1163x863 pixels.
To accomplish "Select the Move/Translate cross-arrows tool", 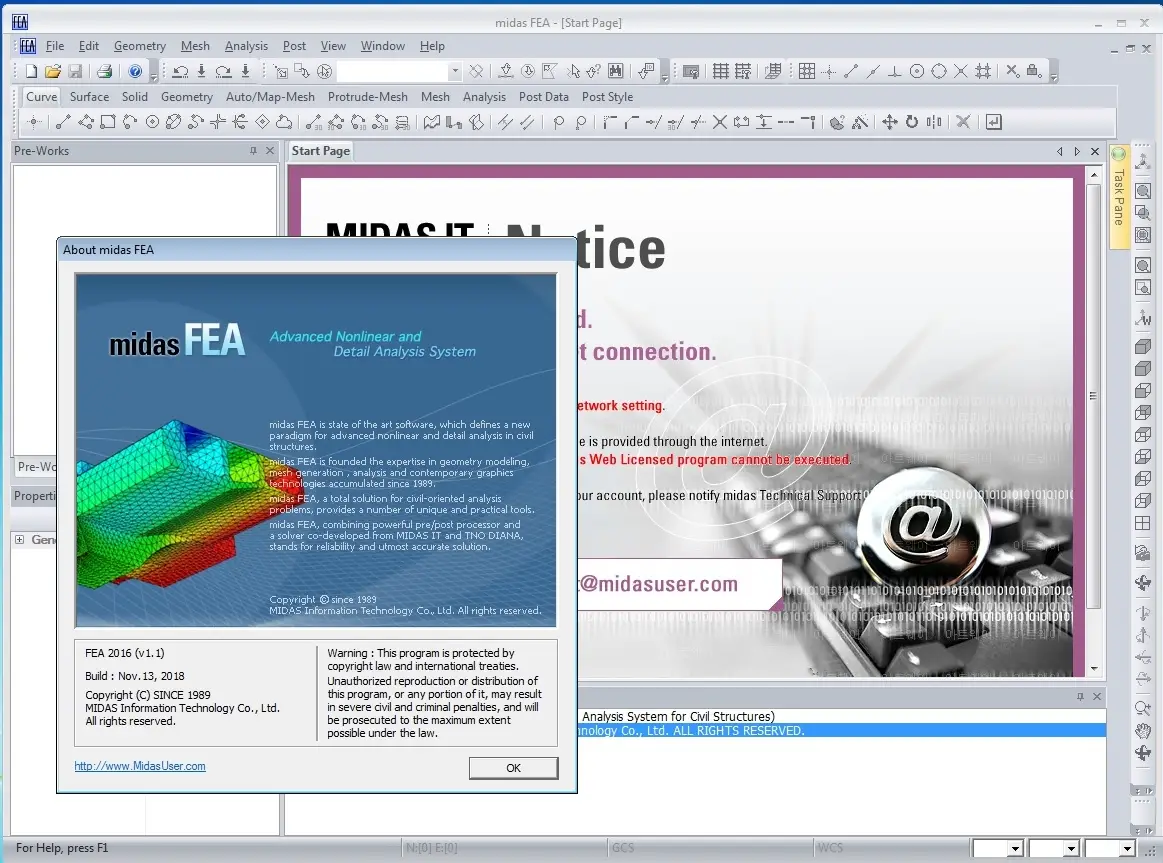I will point(889,122).
